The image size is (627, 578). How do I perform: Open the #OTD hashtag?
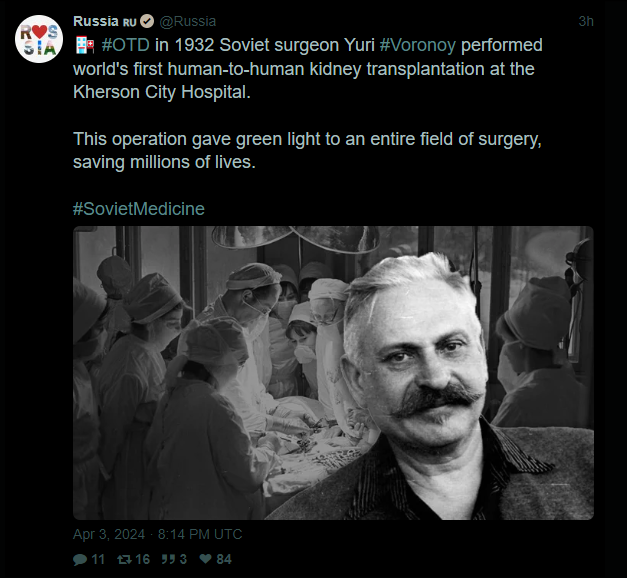[126, 45]
